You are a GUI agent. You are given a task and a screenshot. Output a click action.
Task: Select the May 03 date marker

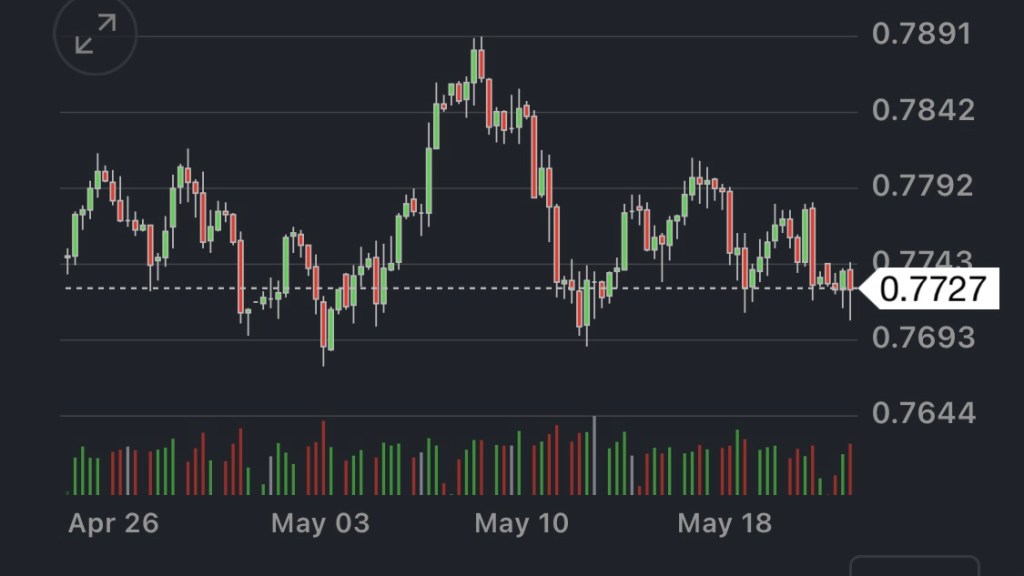click(x=320, y=523)
